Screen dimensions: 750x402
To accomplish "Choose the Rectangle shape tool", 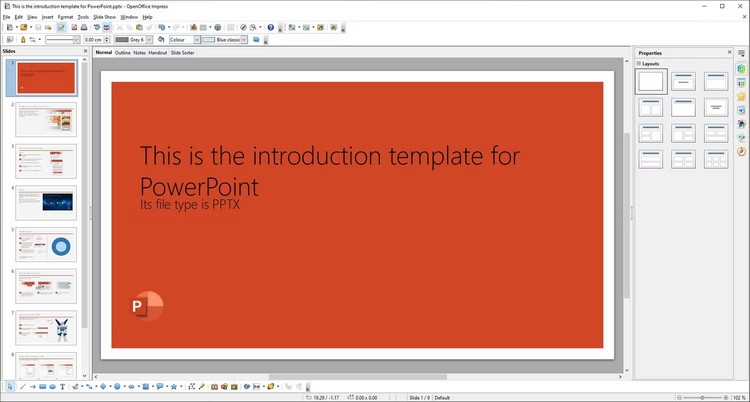I will coord(43,387).
